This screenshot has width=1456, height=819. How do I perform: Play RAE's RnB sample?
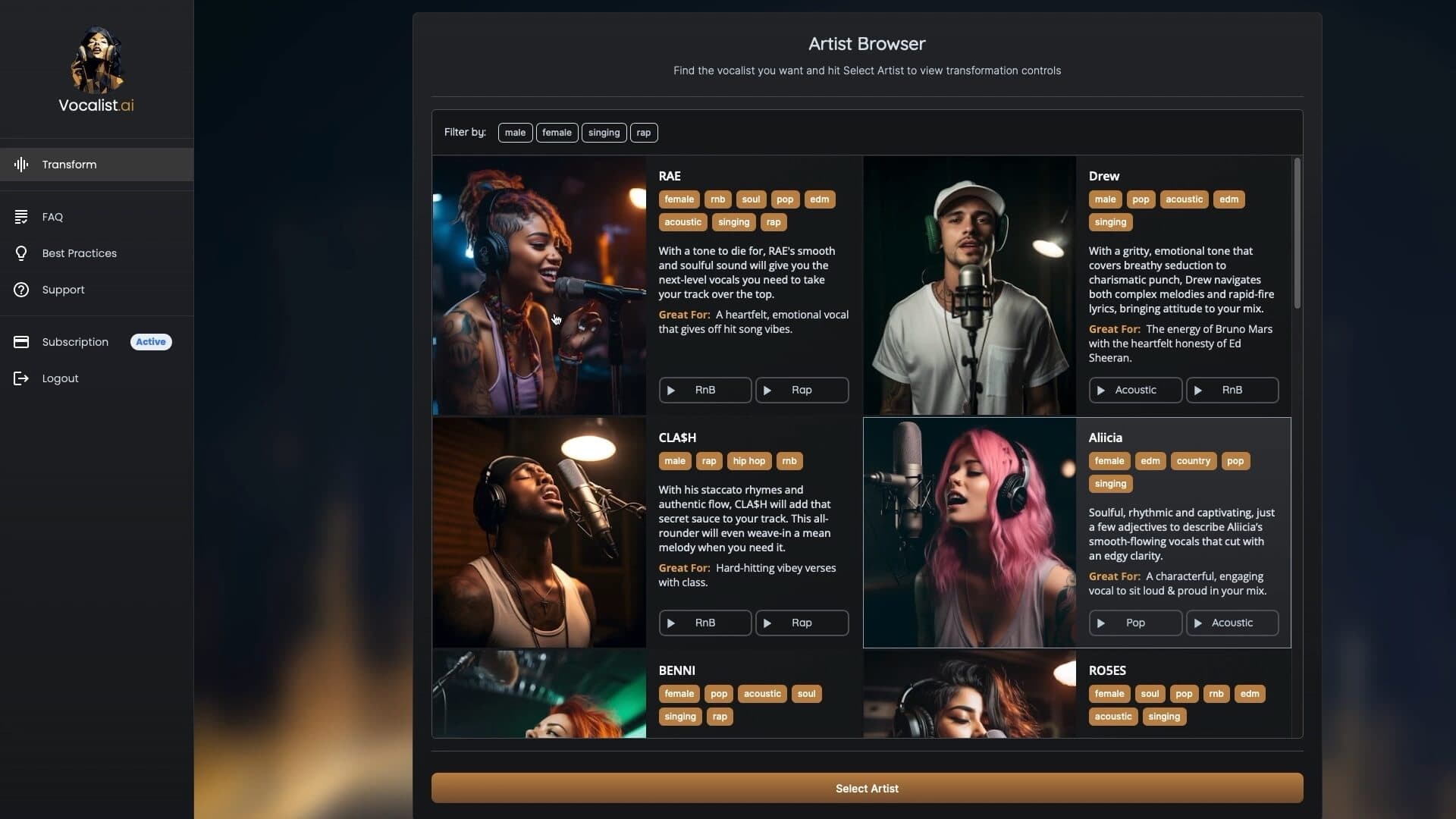click(x=704, y=390)
